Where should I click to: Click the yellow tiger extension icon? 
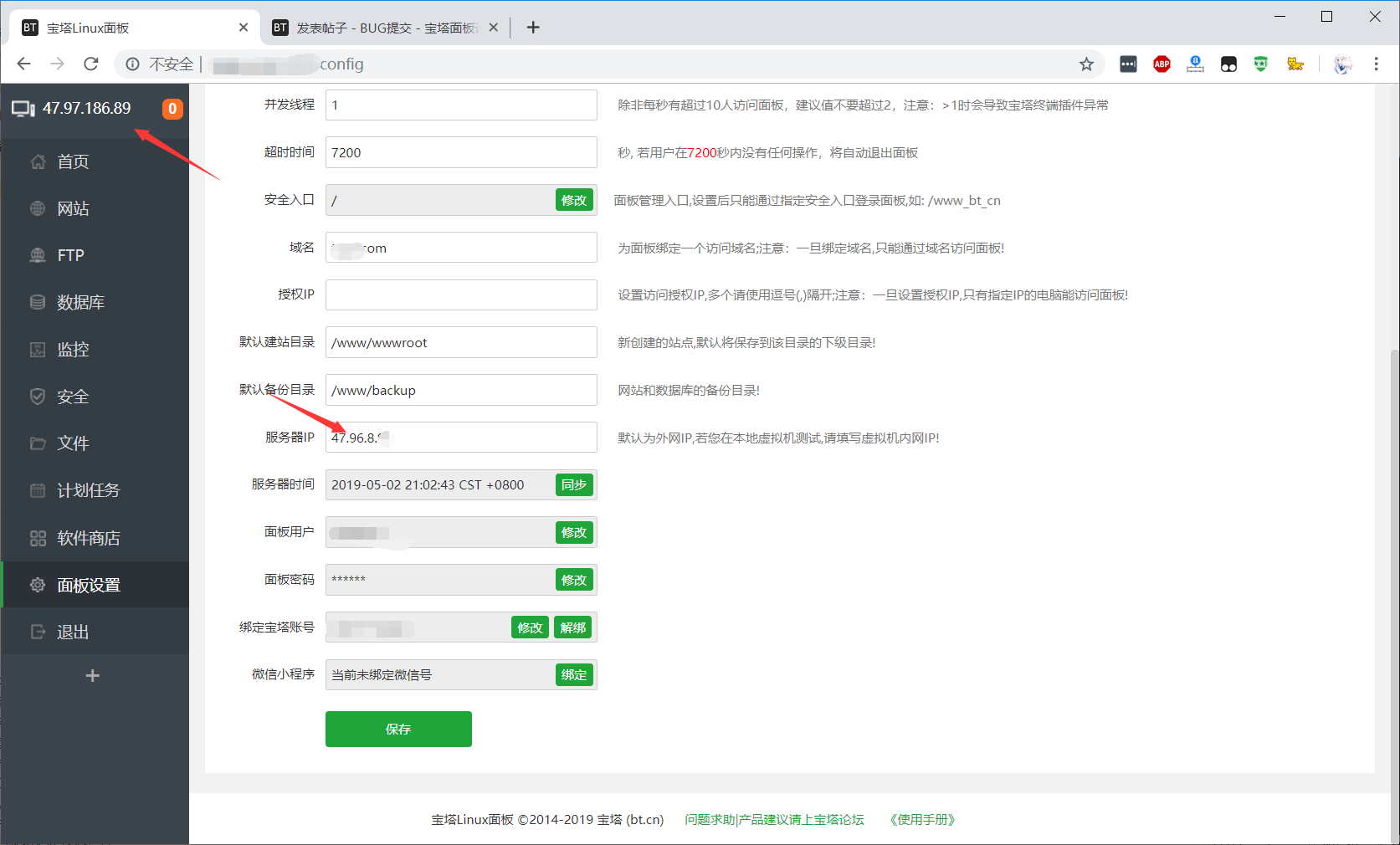point(1295,64)
